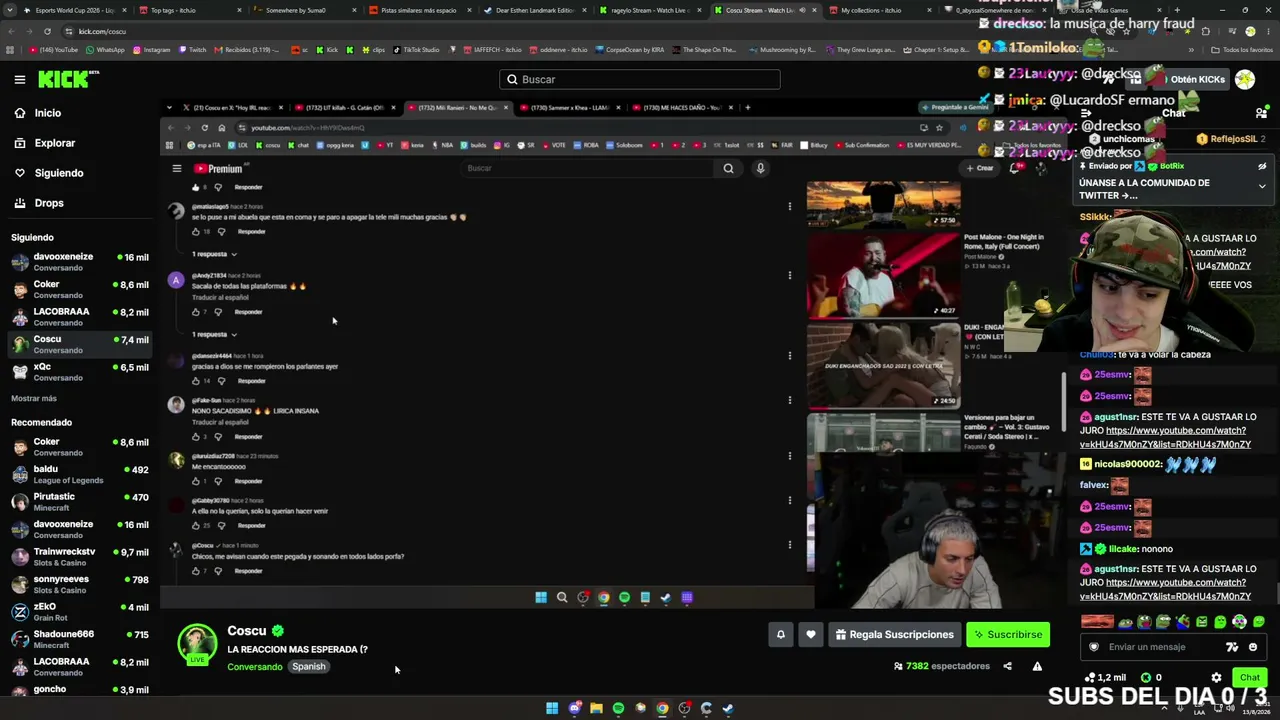Report the stream via warning icon
Viewport: 1280px width, 720px height.
(x=1037, y=666)
